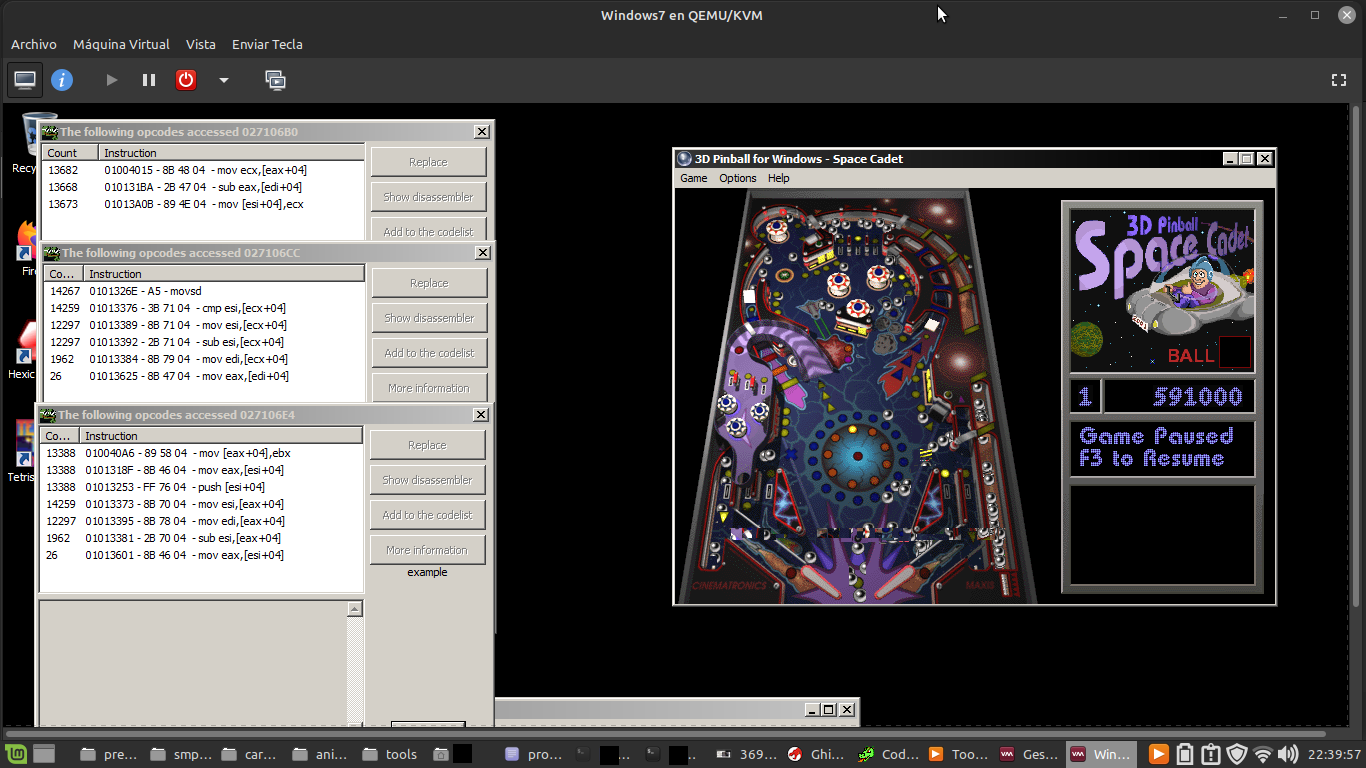Image resolution: width=1366 pixels, height=768 pixels.
Task: Click the Count column header in the top list
Action: pos(70,153)
